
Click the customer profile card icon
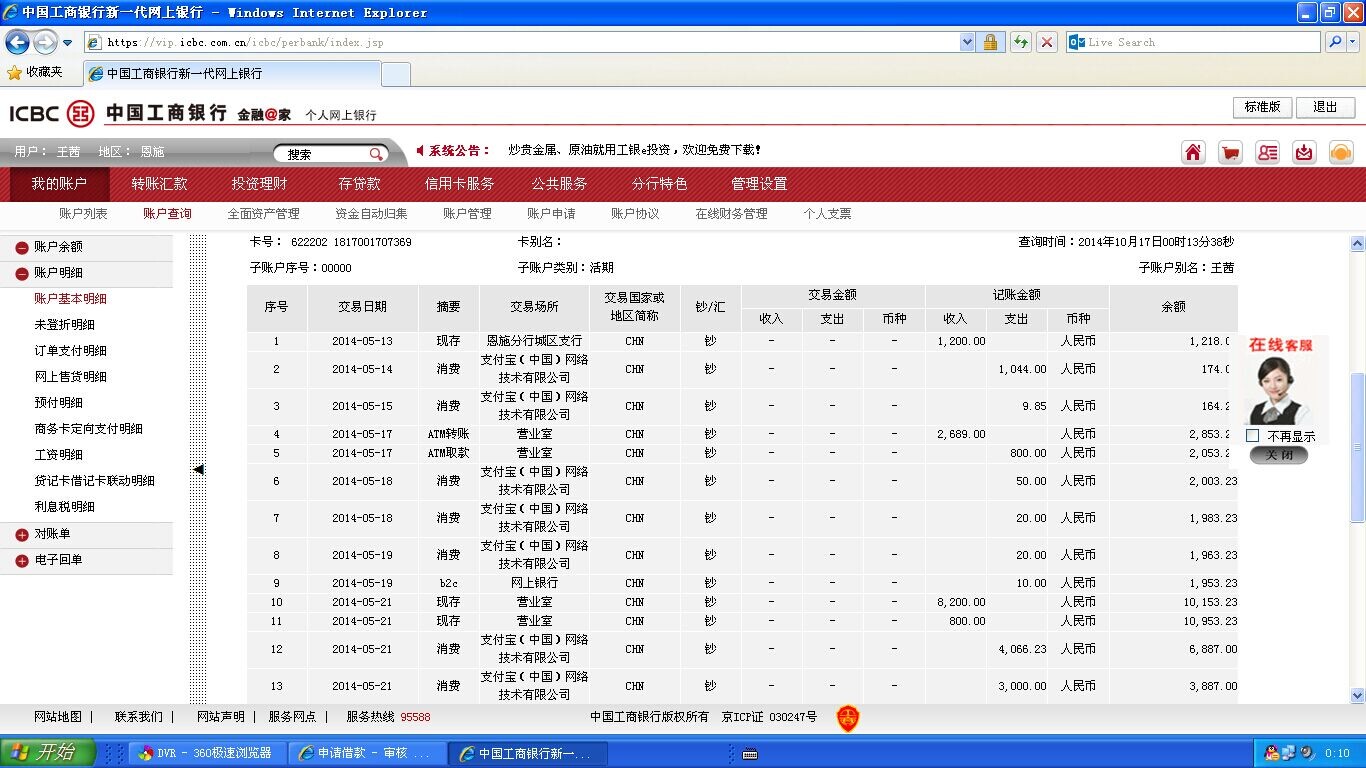click(x=1267, y=152)
